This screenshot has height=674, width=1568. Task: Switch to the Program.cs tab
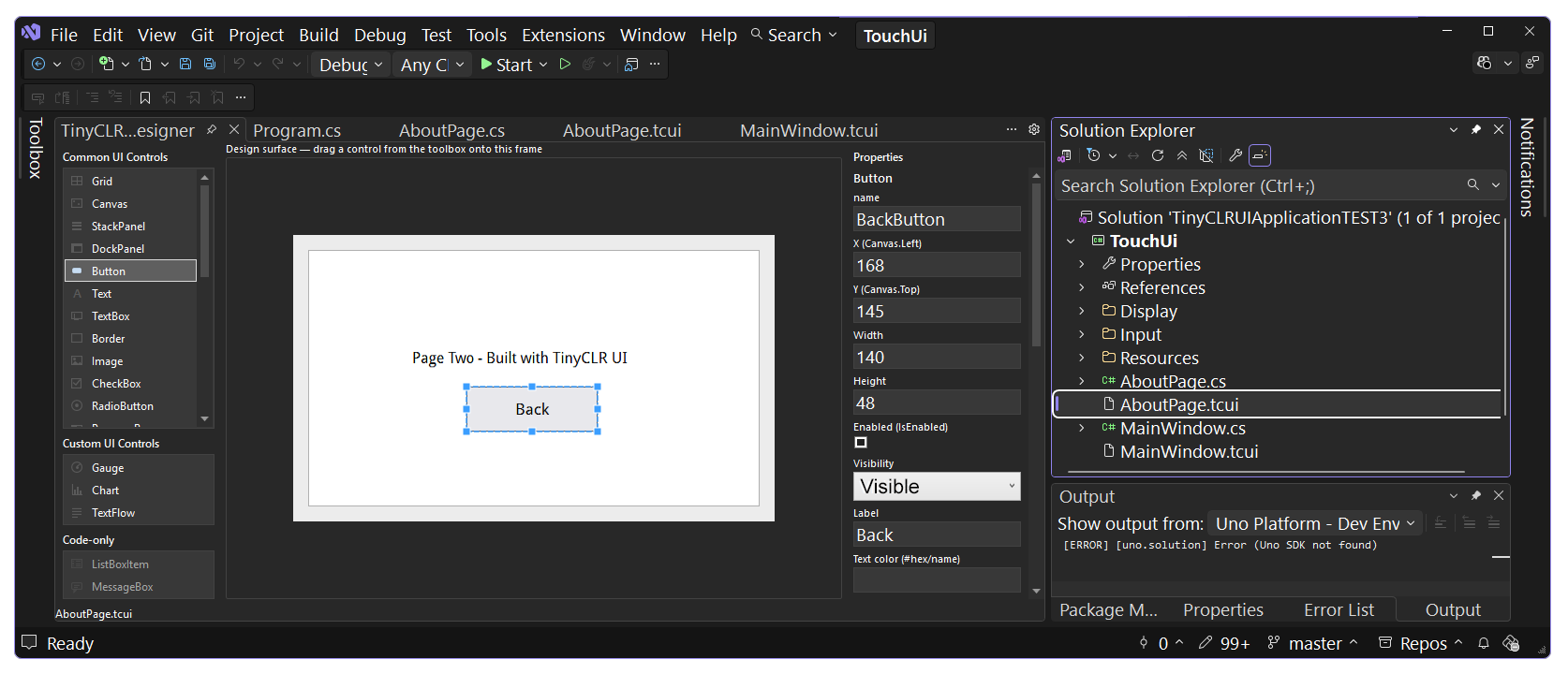[x=297, y=130]
